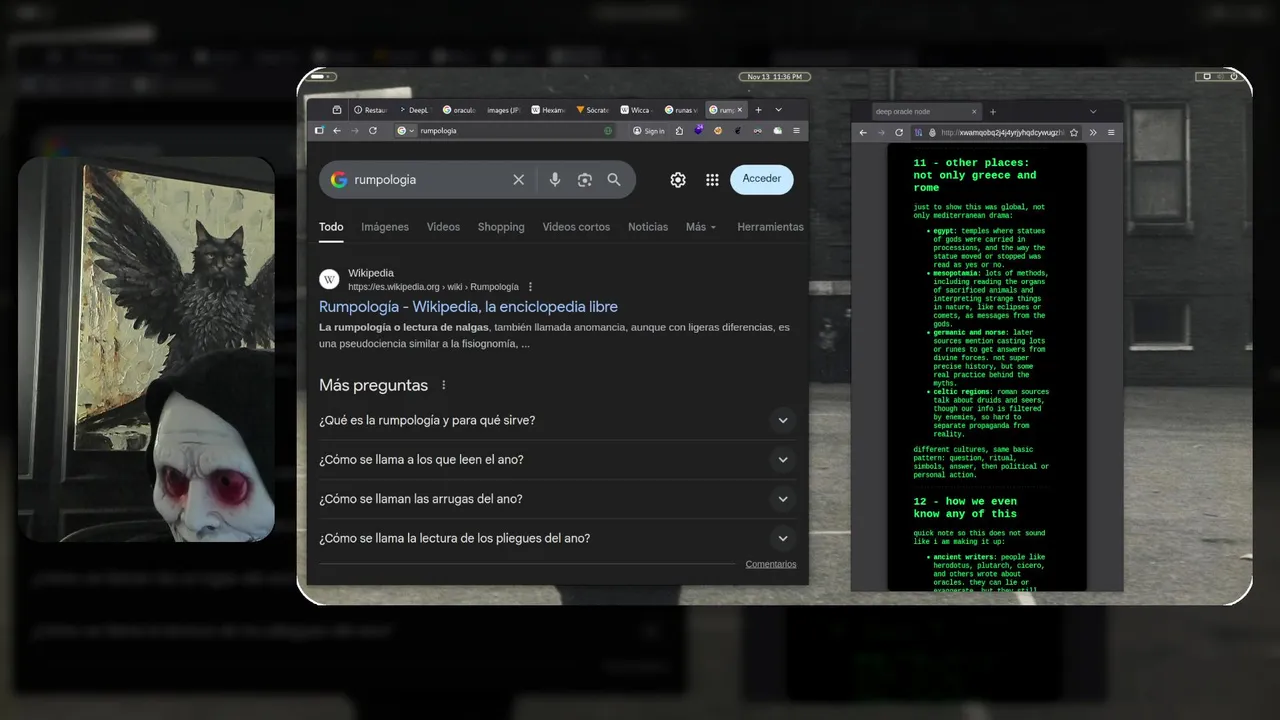Reload the deep oracle node page

click(899, 133)
